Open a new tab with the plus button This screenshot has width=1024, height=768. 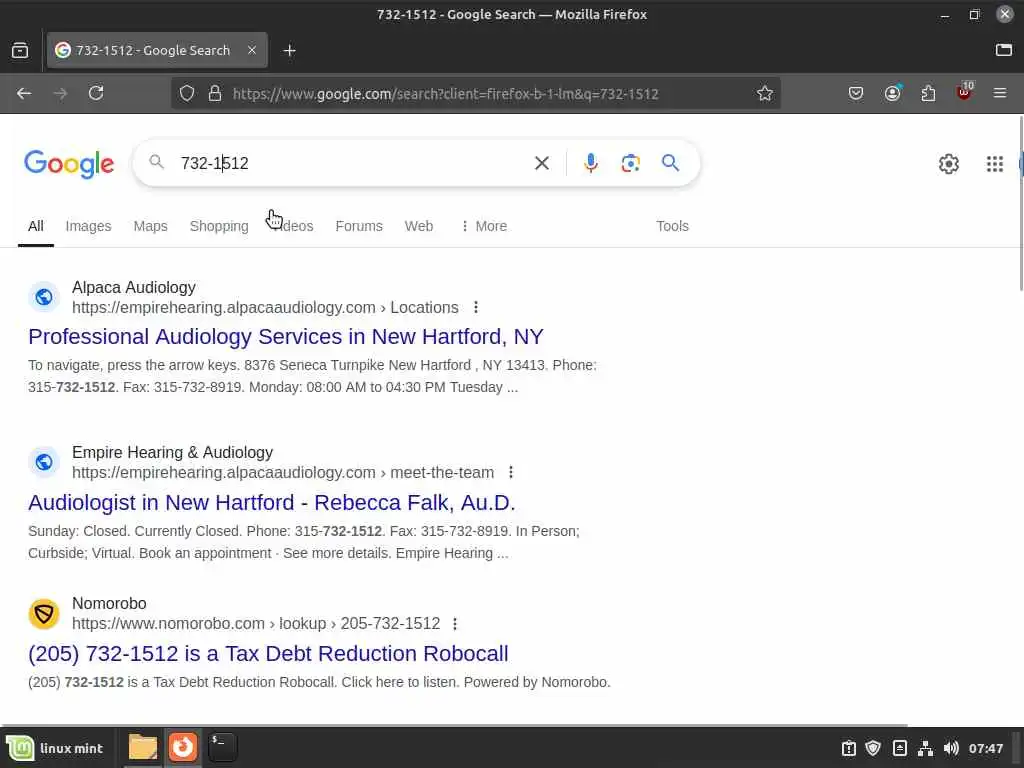pyautogui.click(x=289, y=50)
